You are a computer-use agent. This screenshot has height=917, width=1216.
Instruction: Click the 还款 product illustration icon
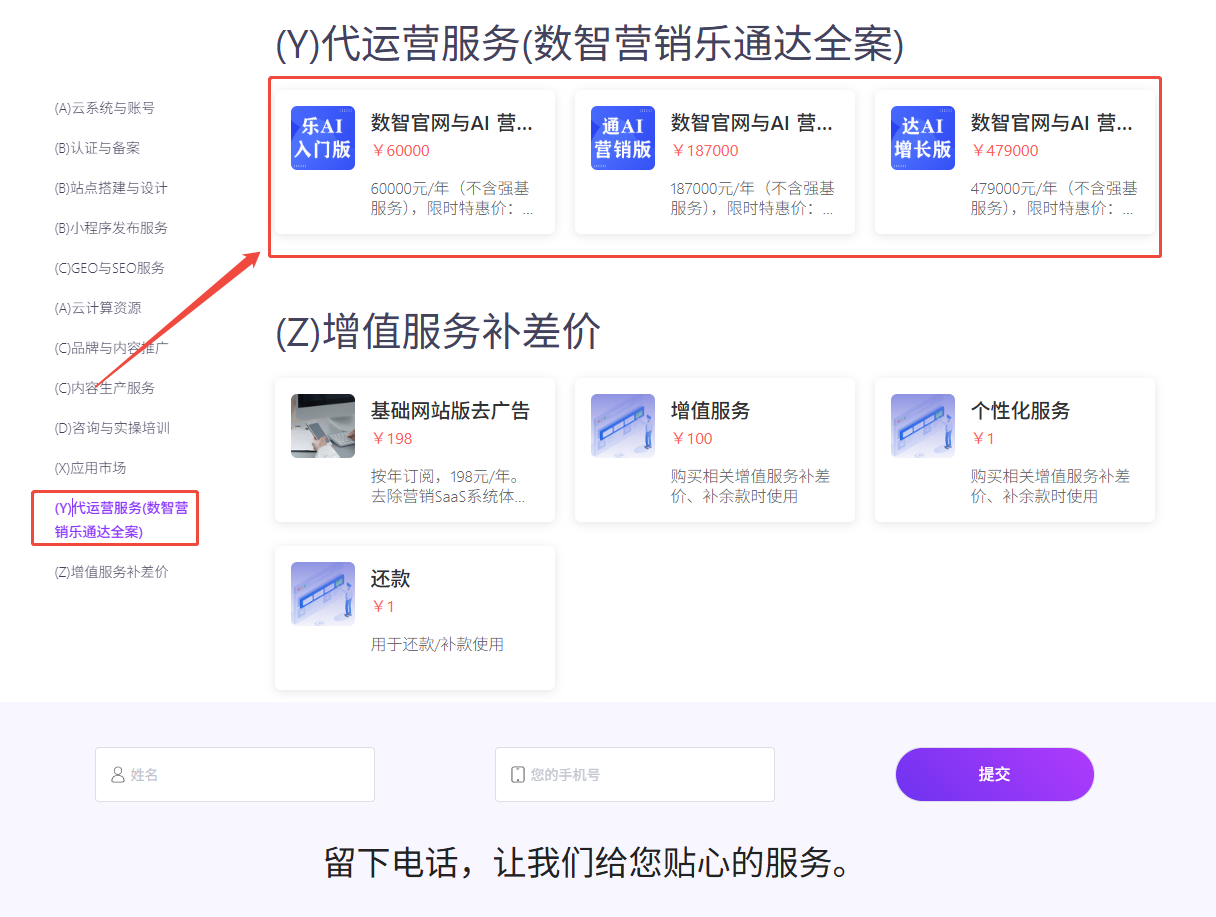click(322, 594)
